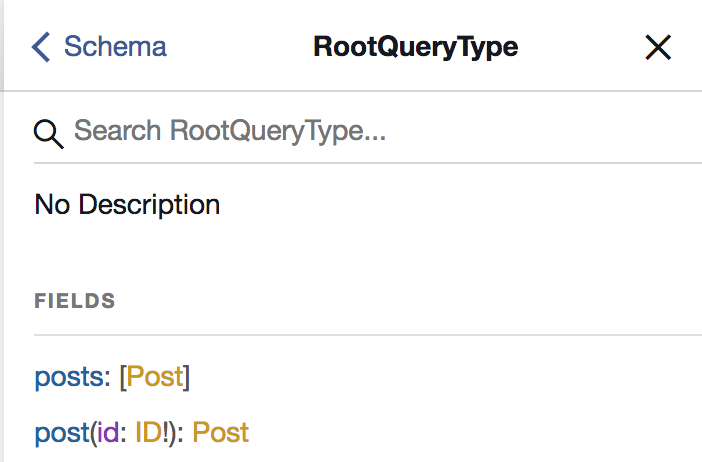Open the ID scalar type
Screen dimensions: 702x462
click(148, 433)
